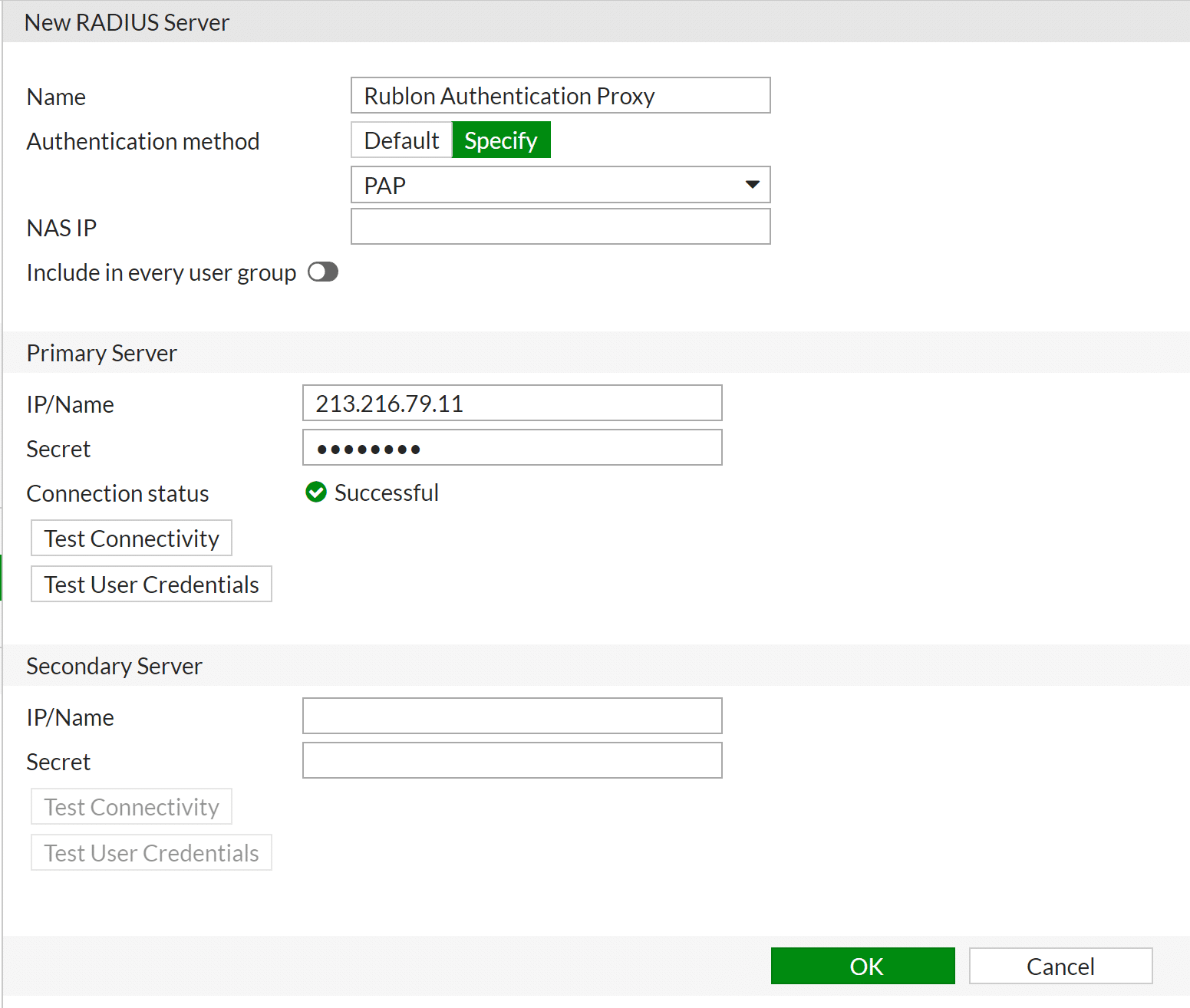The height and width of the screenshot is (1008, 1190).
Task: Toggle Include in every user group switch
Action: (323, 272)
